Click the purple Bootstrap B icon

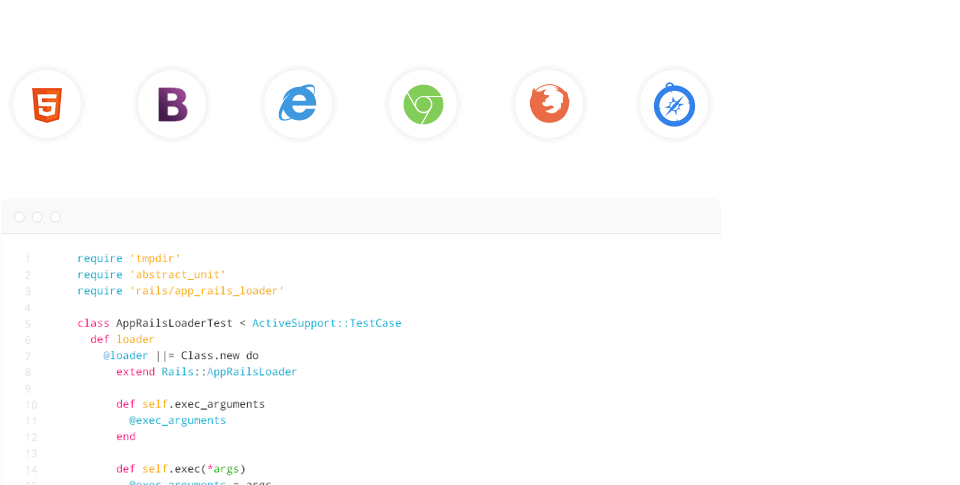173,105
